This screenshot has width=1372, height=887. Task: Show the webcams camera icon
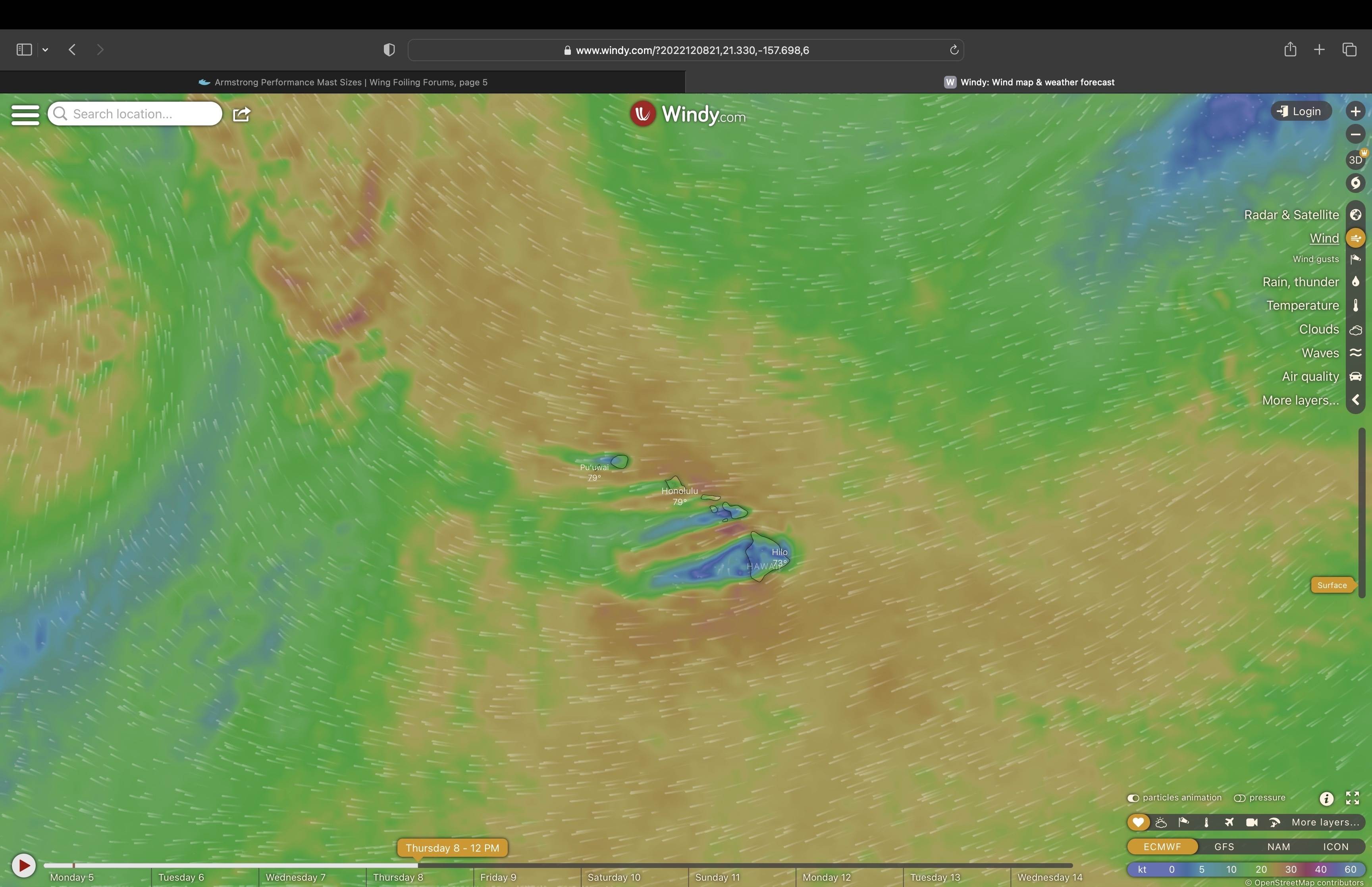coord(1251,823)
